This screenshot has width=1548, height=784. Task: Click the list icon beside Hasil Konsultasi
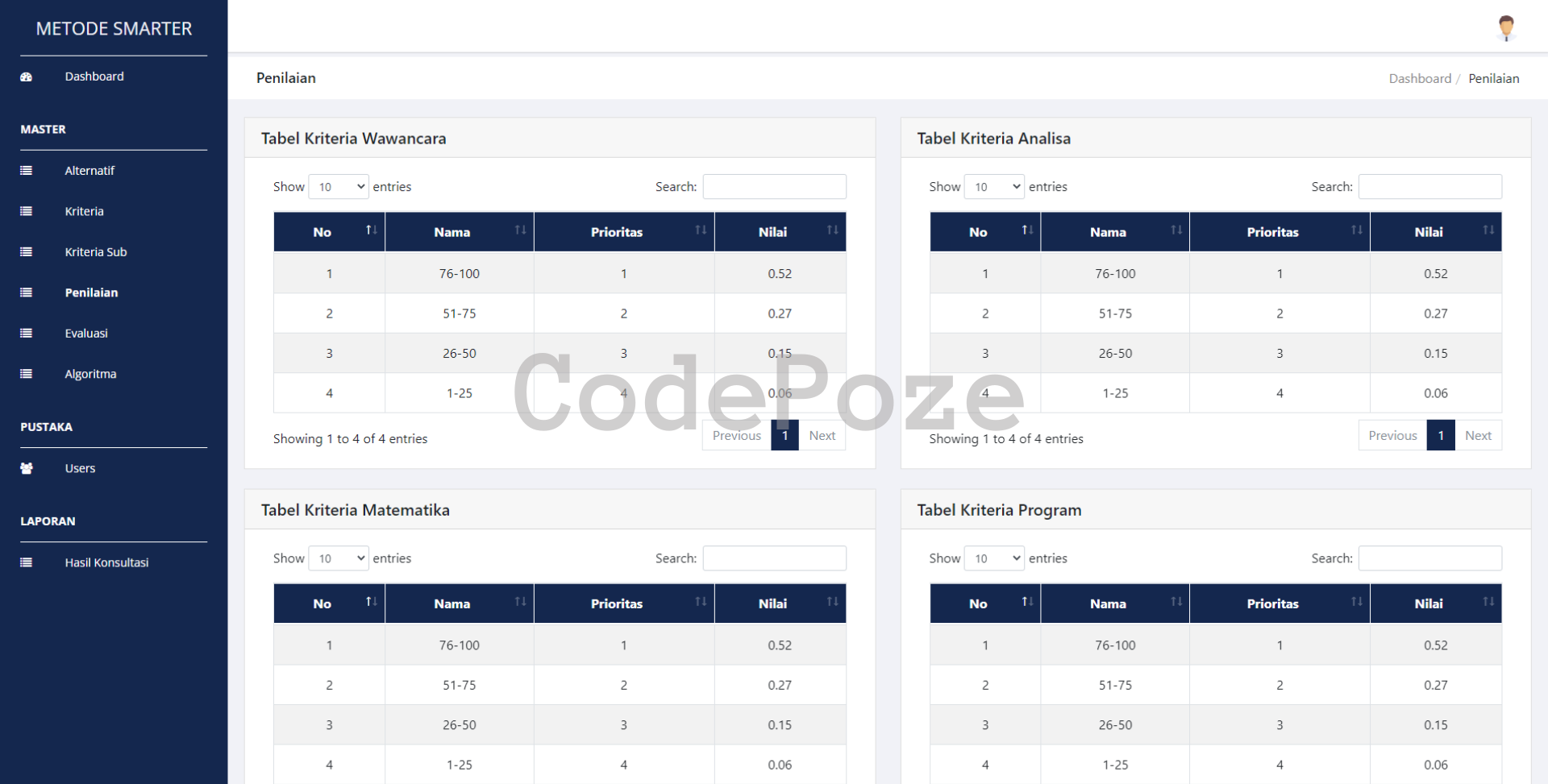[27, 563]
